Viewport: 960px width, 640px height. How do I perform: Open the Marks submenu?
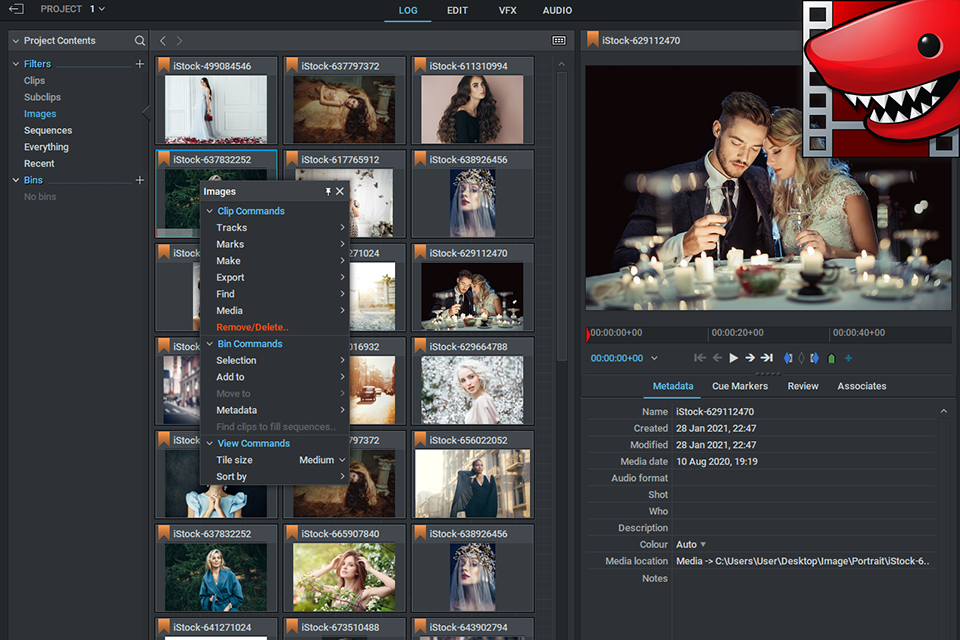click(x=275, y=244)
